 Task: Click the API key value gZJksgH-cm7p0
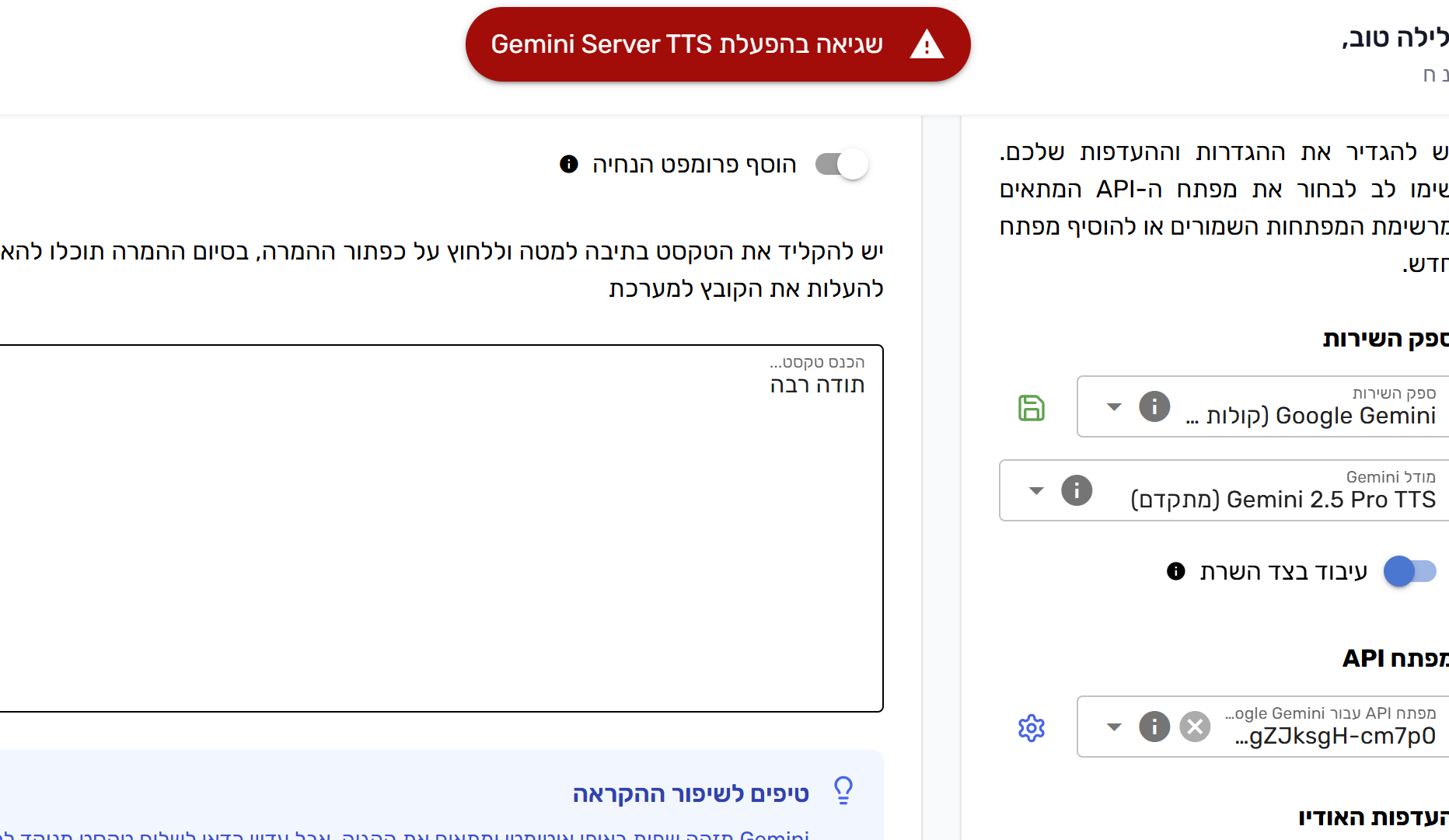(1336, 736)
